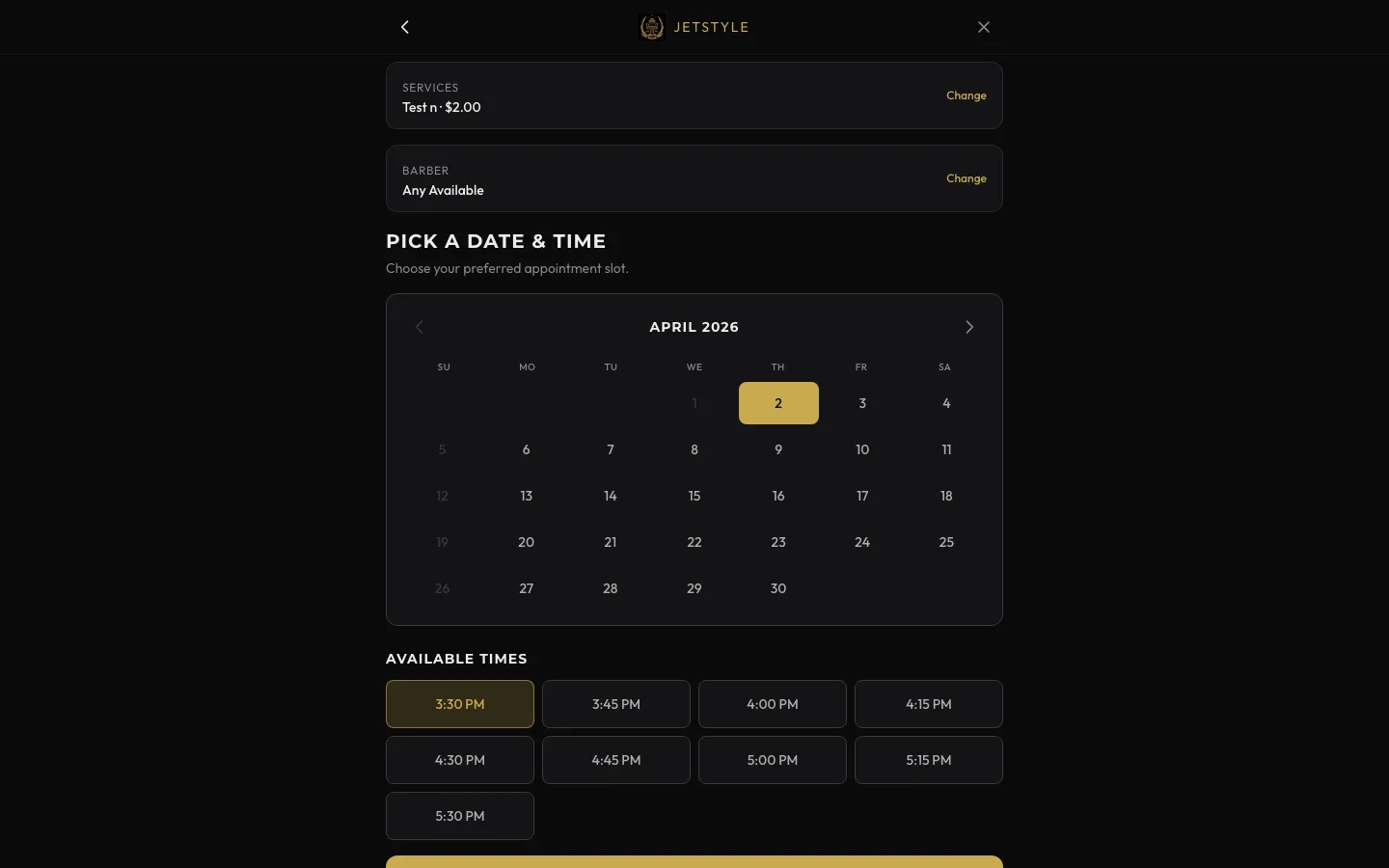The image size is (1389, 868).
Task: Select the 4:45 PM slot
Action: [616, 760]
